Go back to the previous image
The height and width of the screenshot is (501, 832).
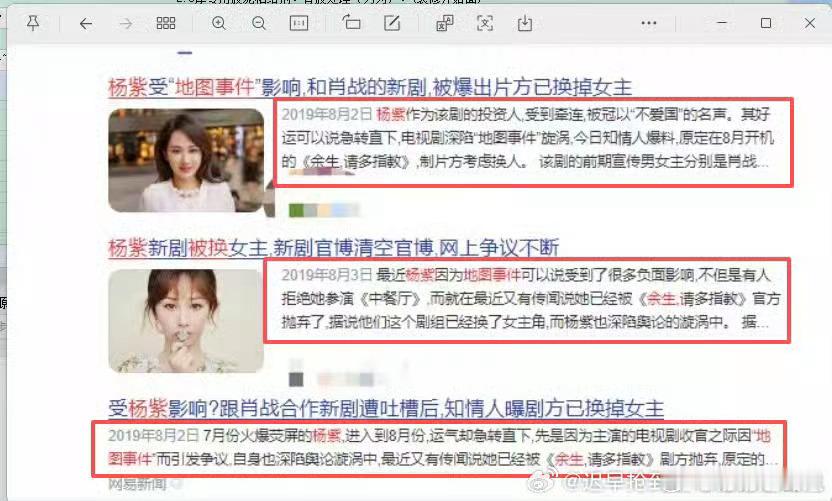pos(86,23)
